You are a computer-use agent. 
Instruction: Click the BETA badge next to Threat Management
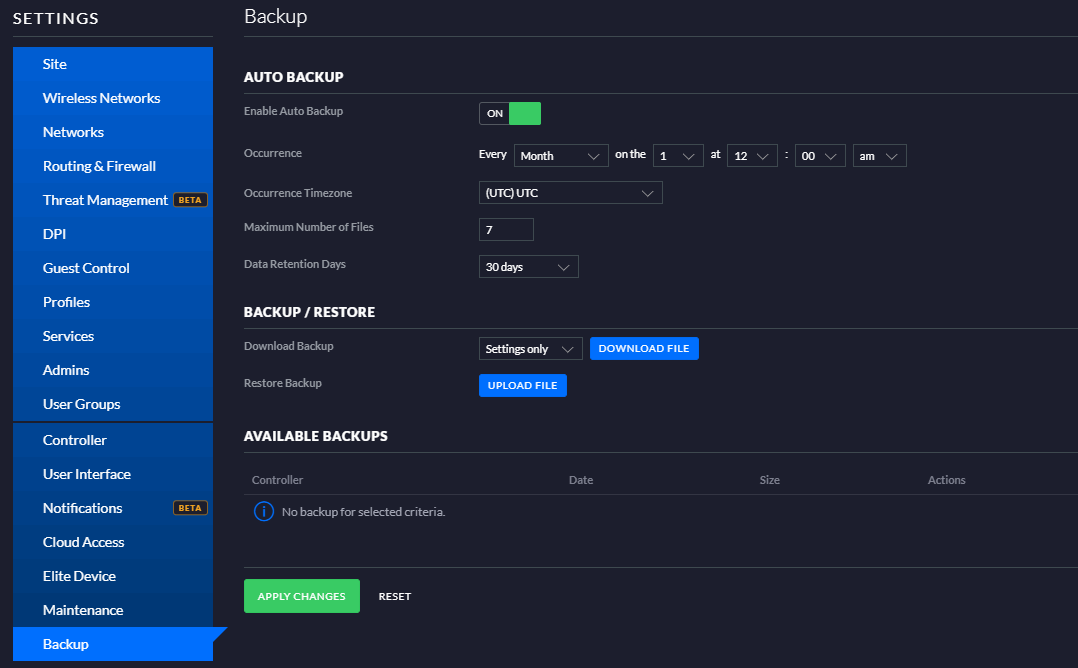click(190, 200)
